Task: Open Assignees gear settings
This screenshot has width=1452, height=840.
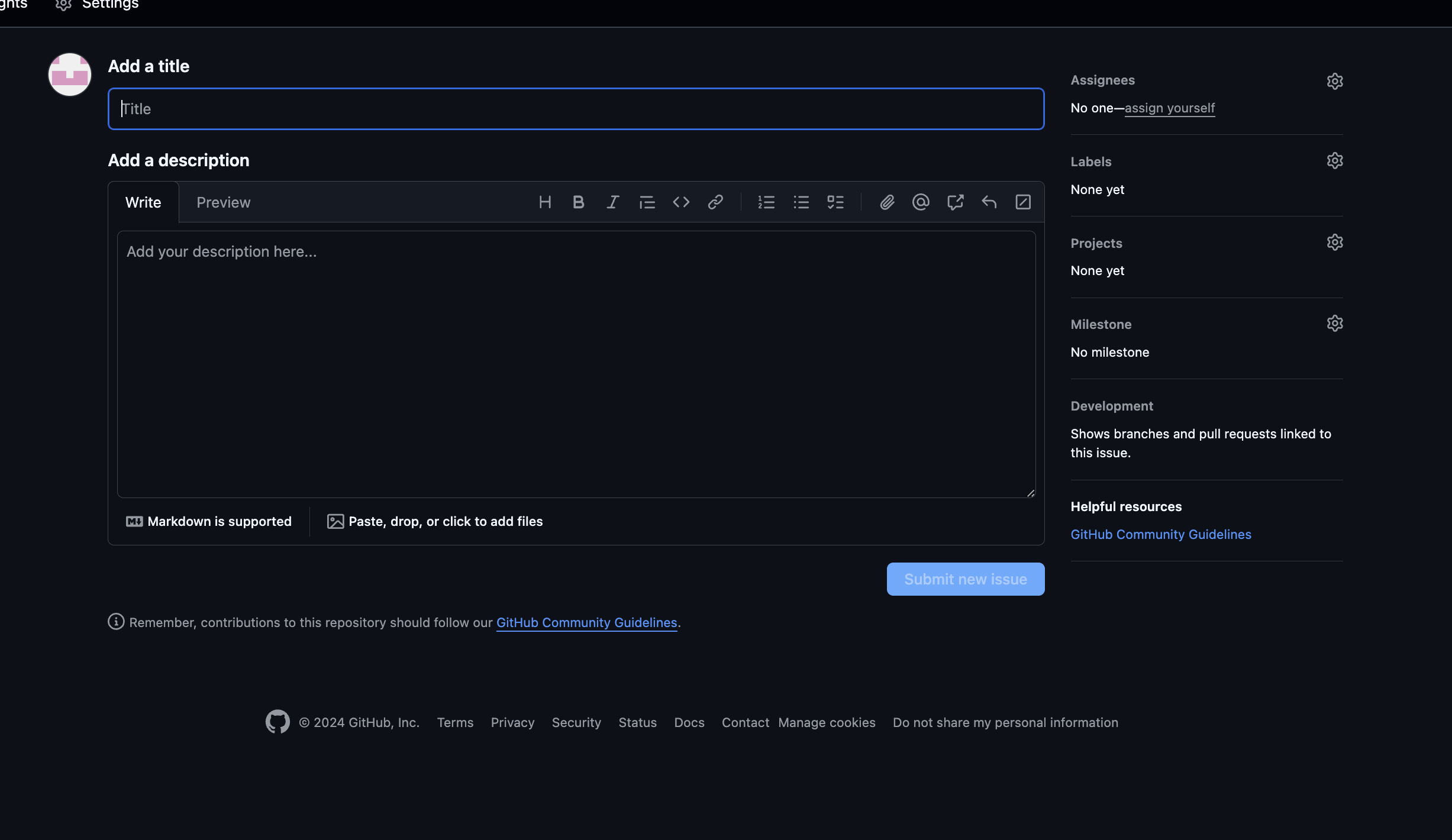Action: point(1335,81)
